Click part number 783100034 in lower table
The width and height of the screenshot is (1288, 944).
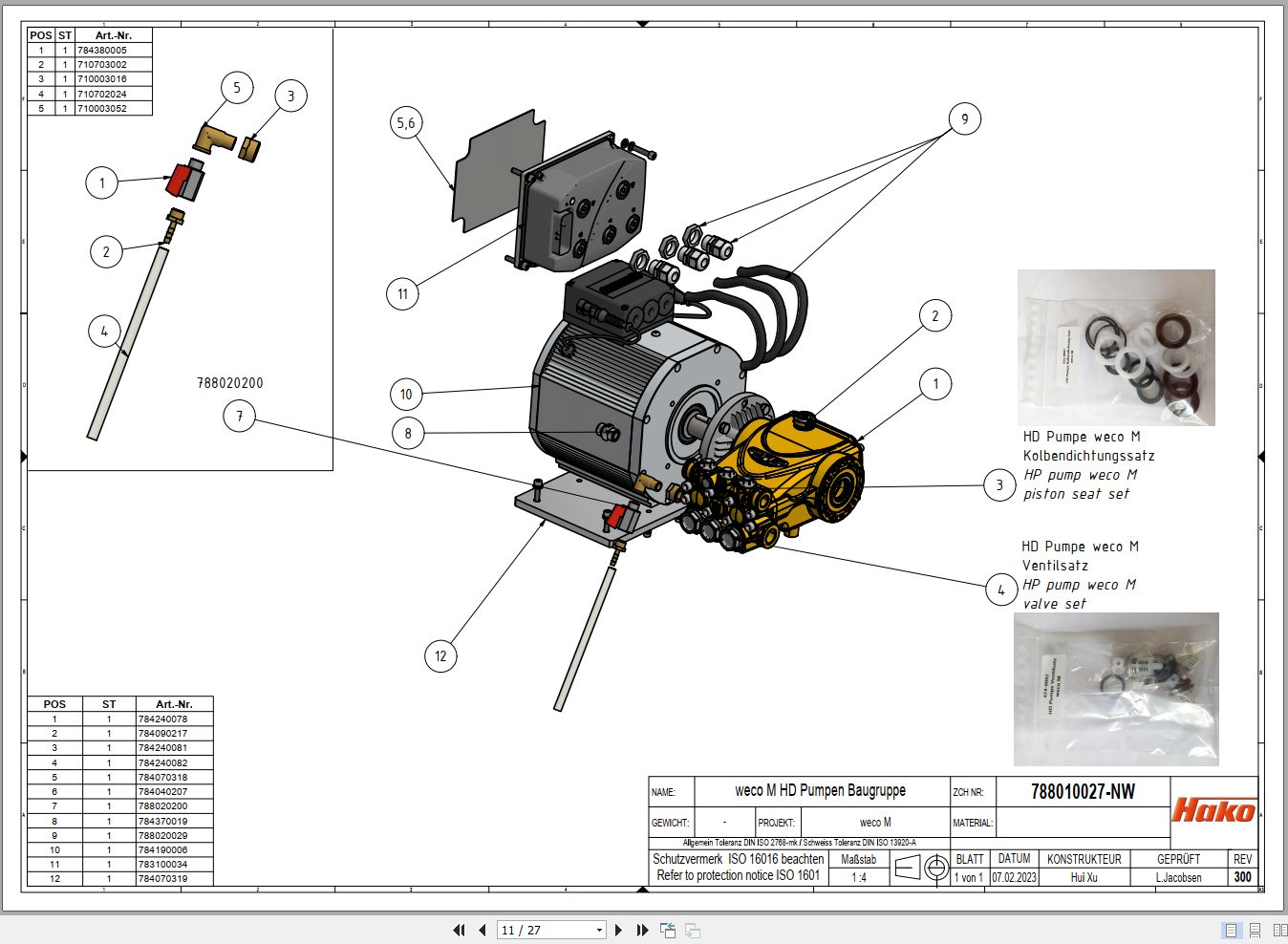[163, 864]
